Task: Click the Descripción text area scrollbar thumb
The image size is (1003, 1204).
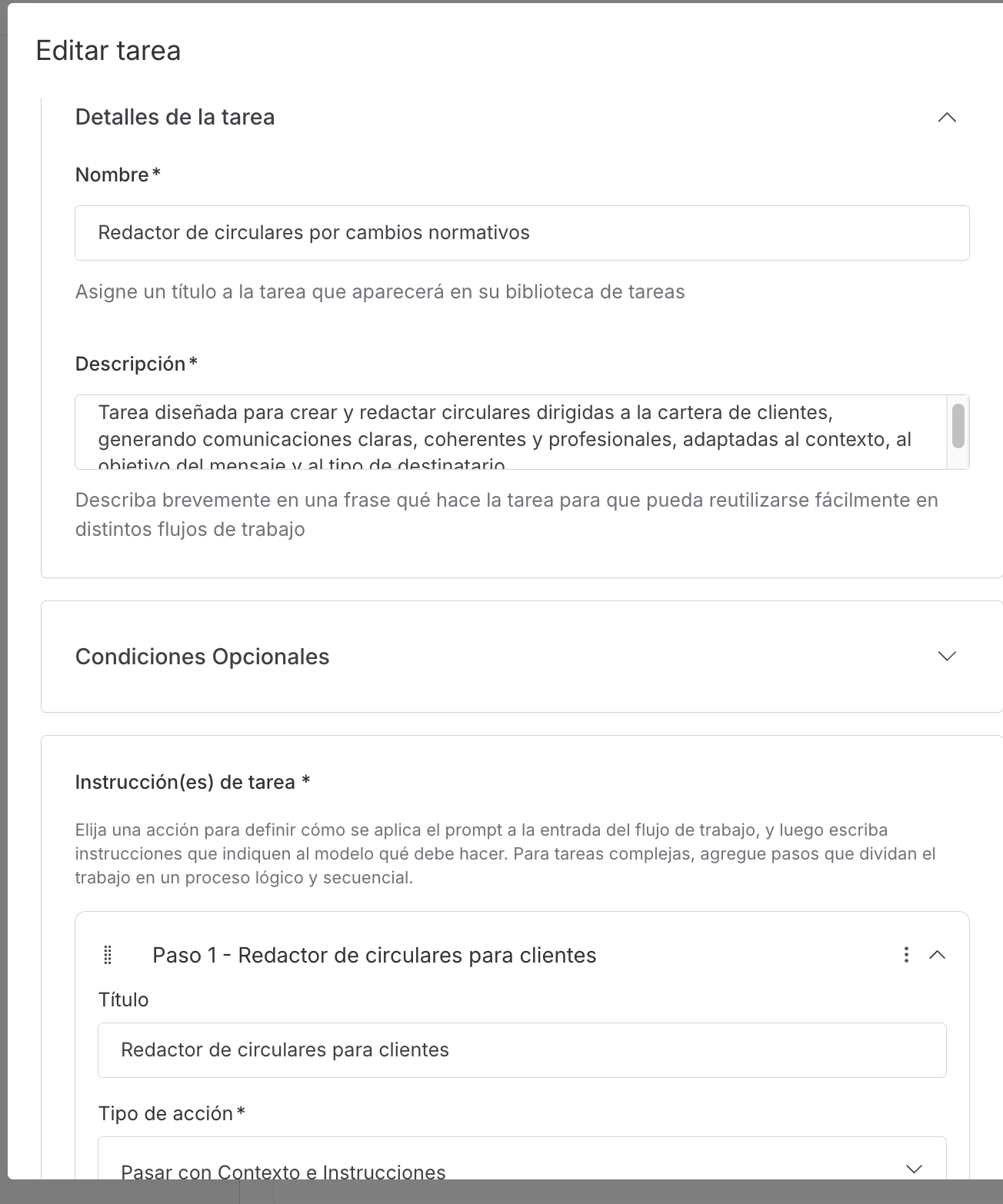Action: 958,425
